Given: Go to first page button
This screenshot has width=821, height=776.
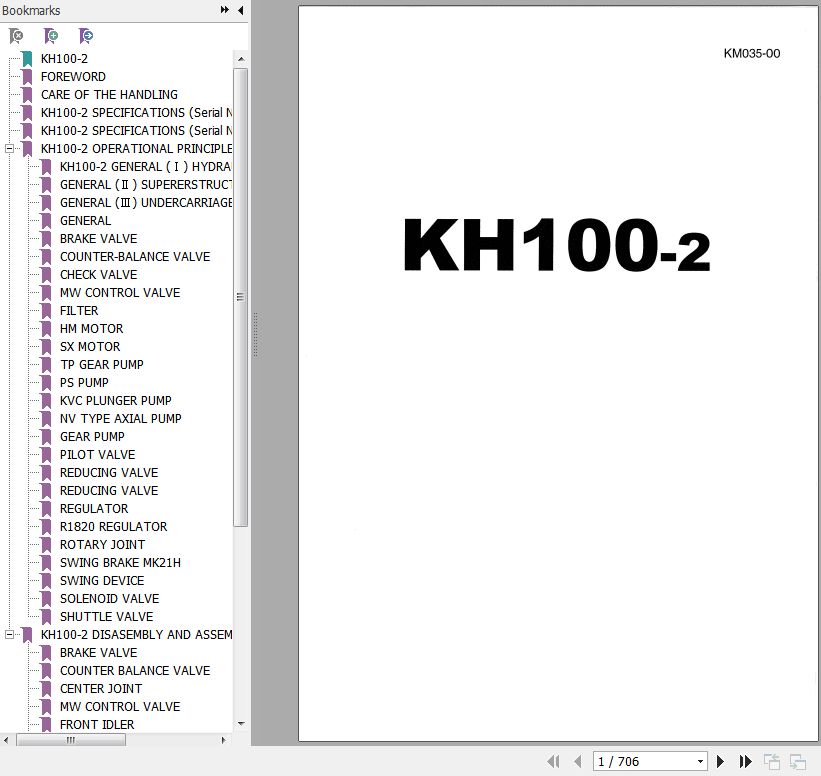Looking at the screenshot, I should [x=553, y=761].
